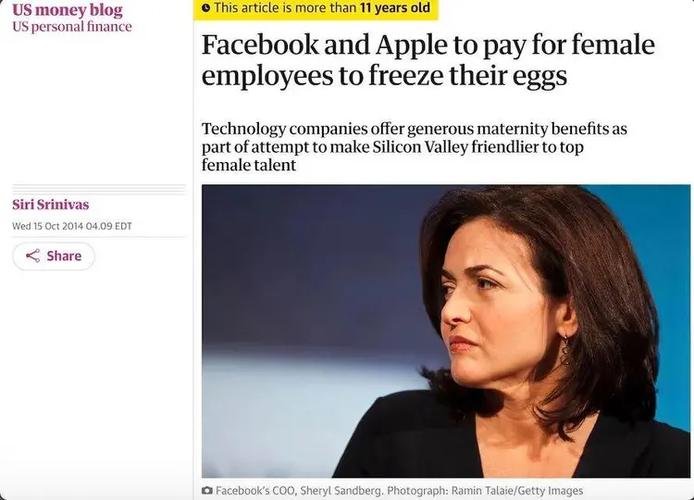Image resolution: width=694 pixels, height=500 pixels.
Task: Click the standfirst about generous maternity benefits
Action: (420, 147)
